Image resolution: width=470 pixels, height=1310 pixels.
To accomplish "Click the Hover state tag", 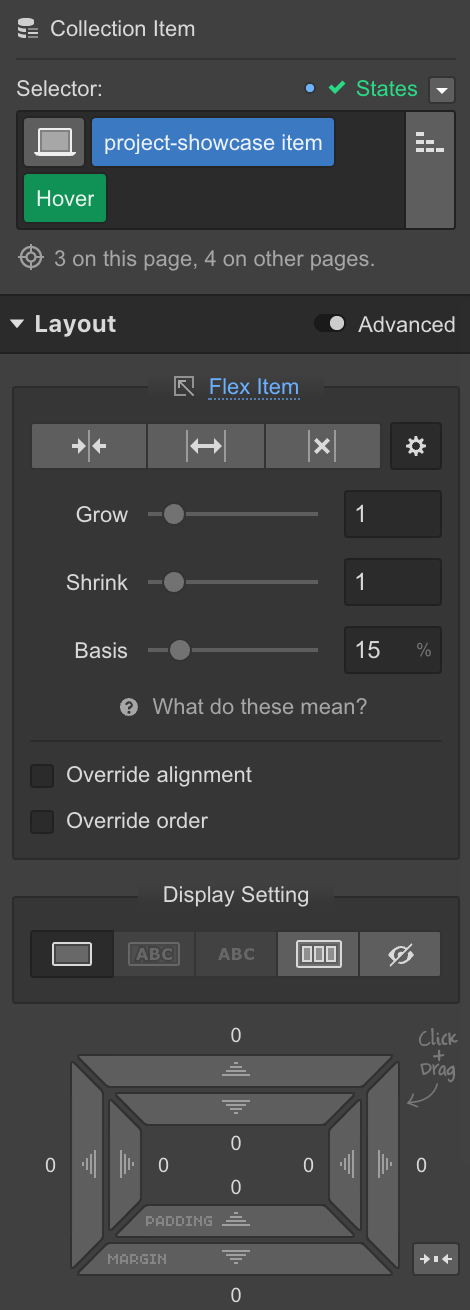I will [65, 198].
